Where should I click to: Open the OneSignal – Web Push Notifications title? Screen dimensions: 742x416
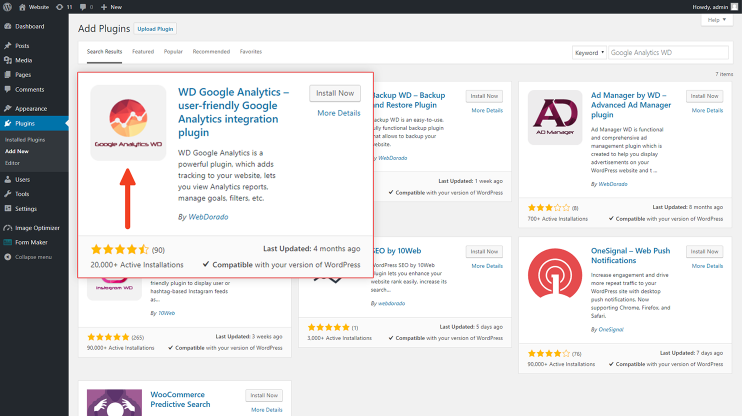click(630, 256)
